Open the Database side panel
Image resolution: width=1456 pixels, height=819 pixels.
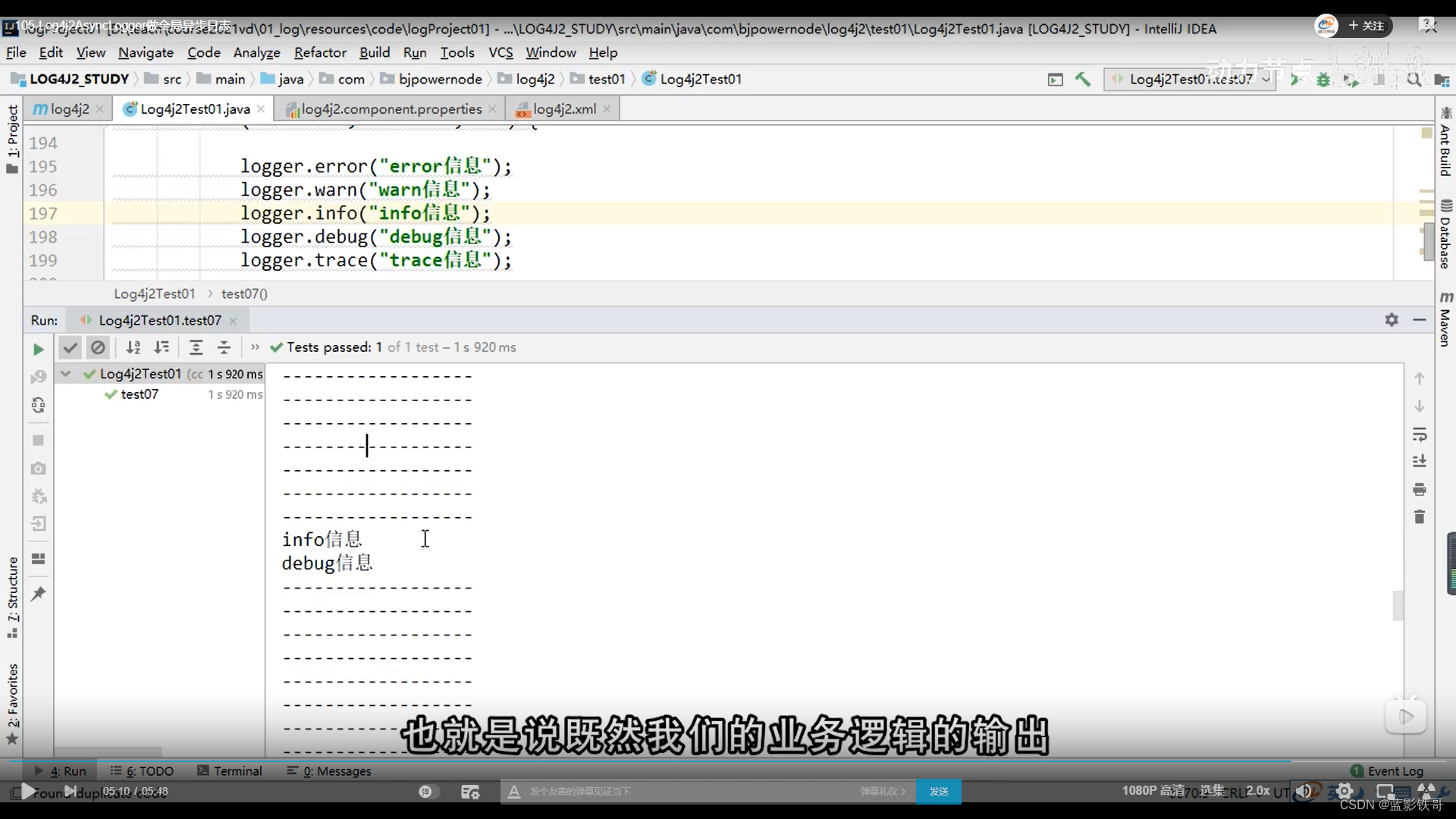[1445, 235]
